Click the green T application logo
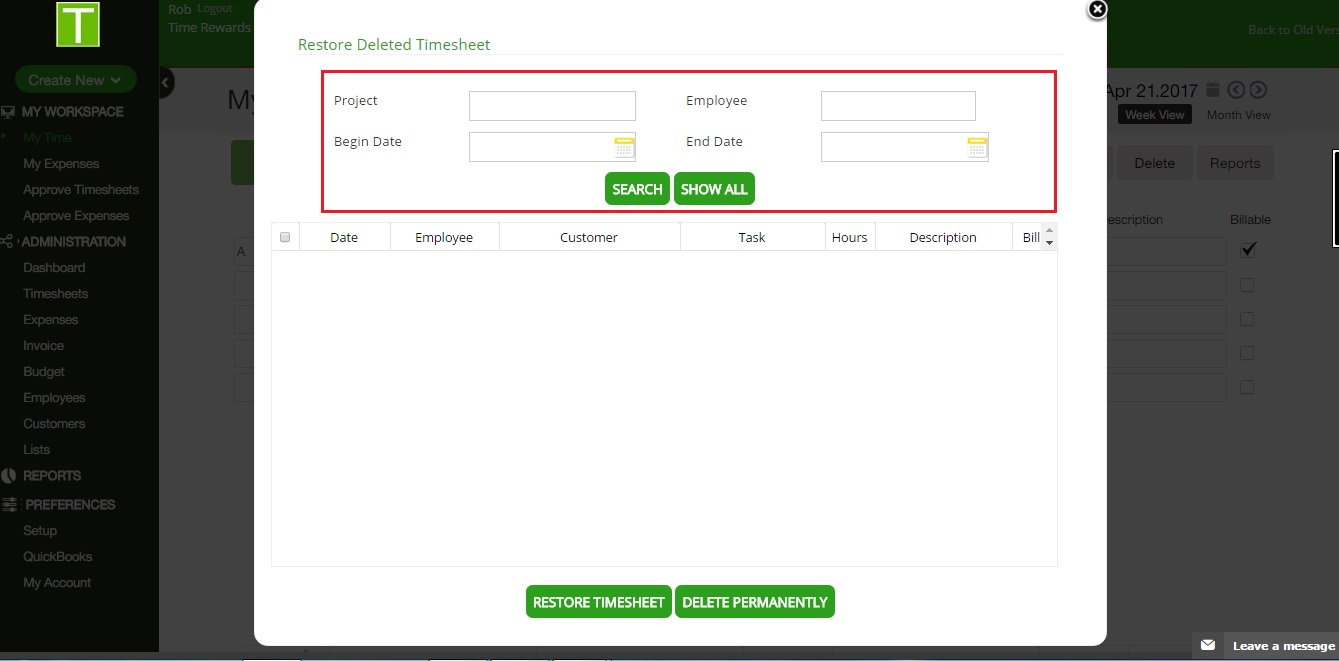1339x661 pixels. (x=78, y=24)
